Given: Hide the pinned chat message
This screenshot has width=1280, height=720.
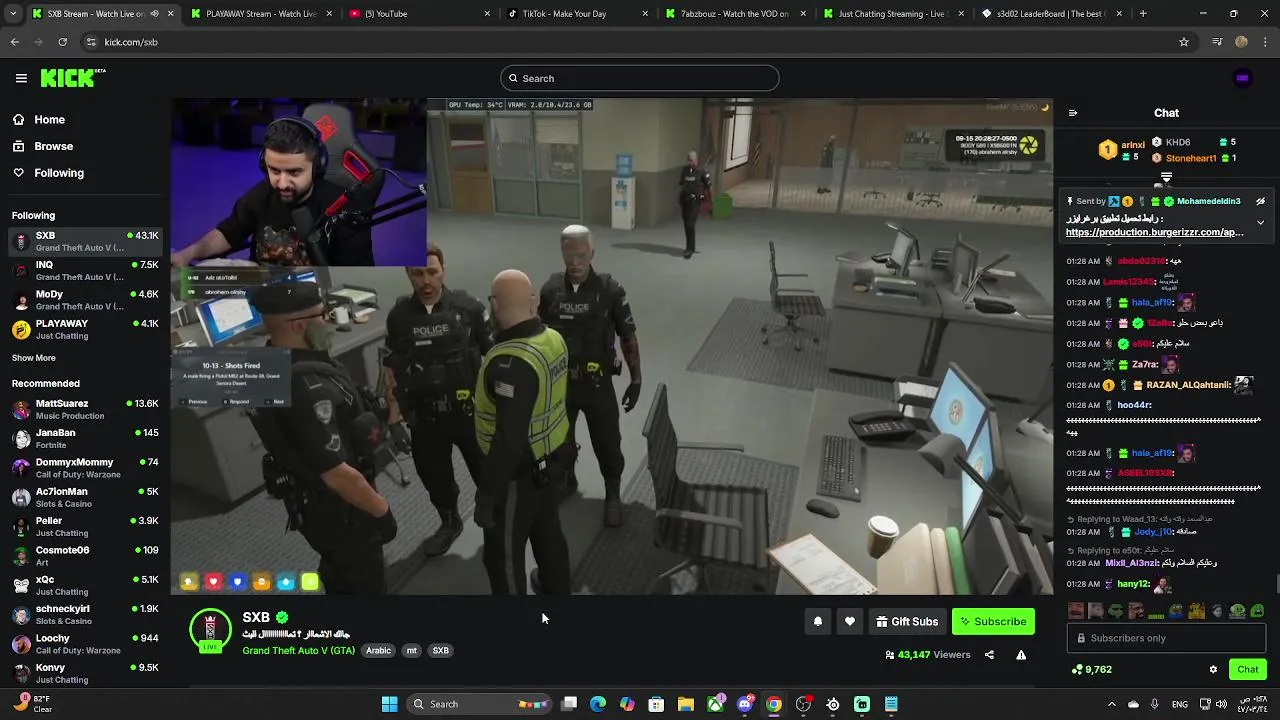Looking at the screenshot, I should 1260,201.
